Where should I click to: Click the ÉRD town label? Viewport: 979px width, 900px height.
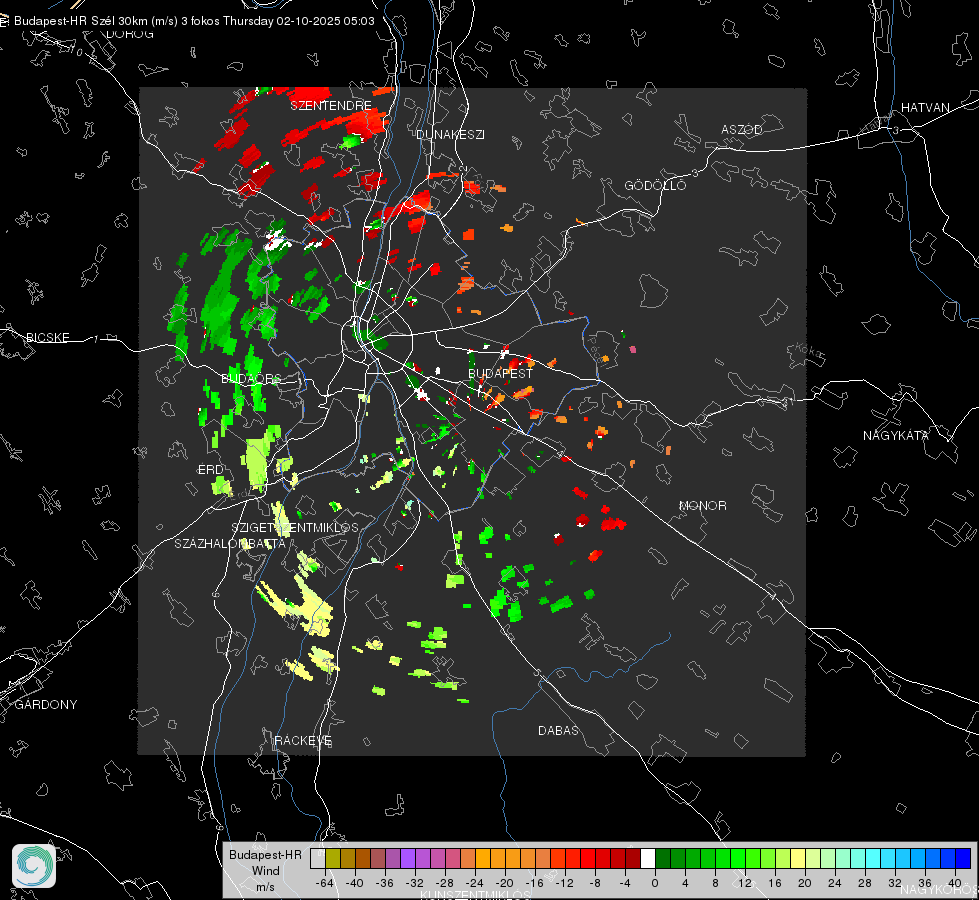(210, 469)
